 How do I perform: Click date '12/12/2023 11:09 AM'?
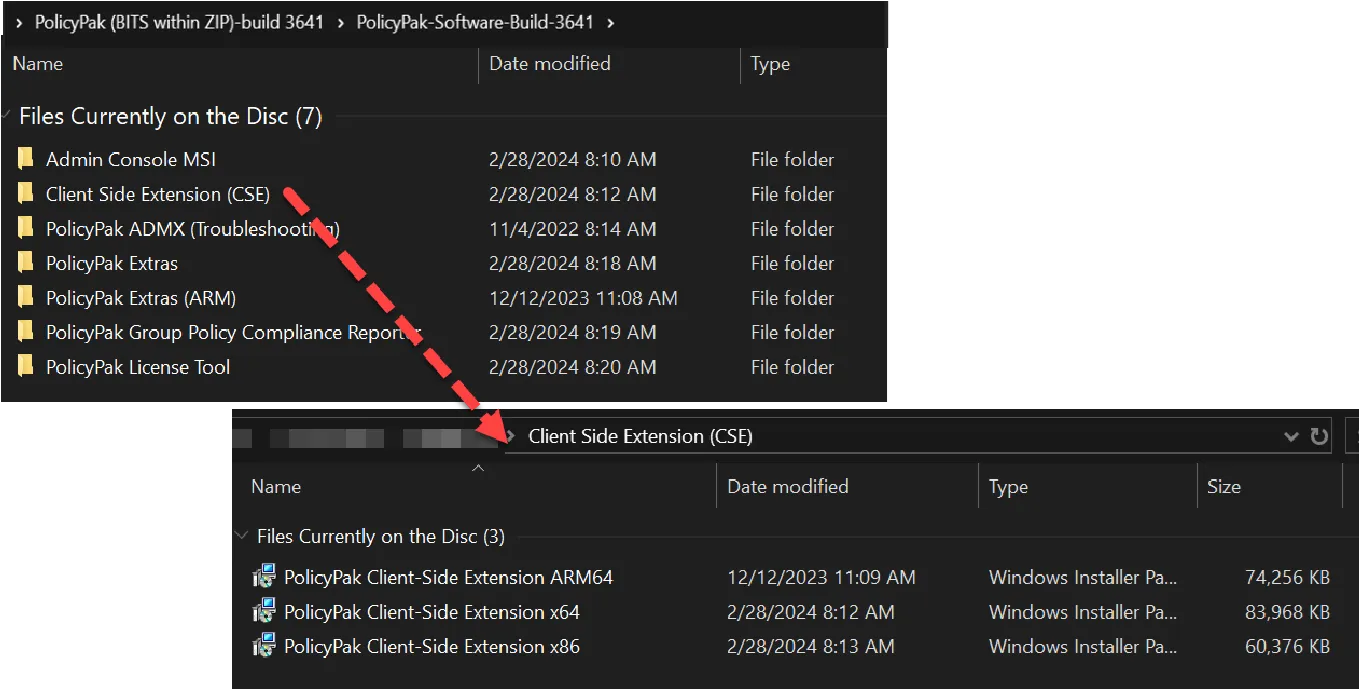pyautogui.click(x=821, y=577)
